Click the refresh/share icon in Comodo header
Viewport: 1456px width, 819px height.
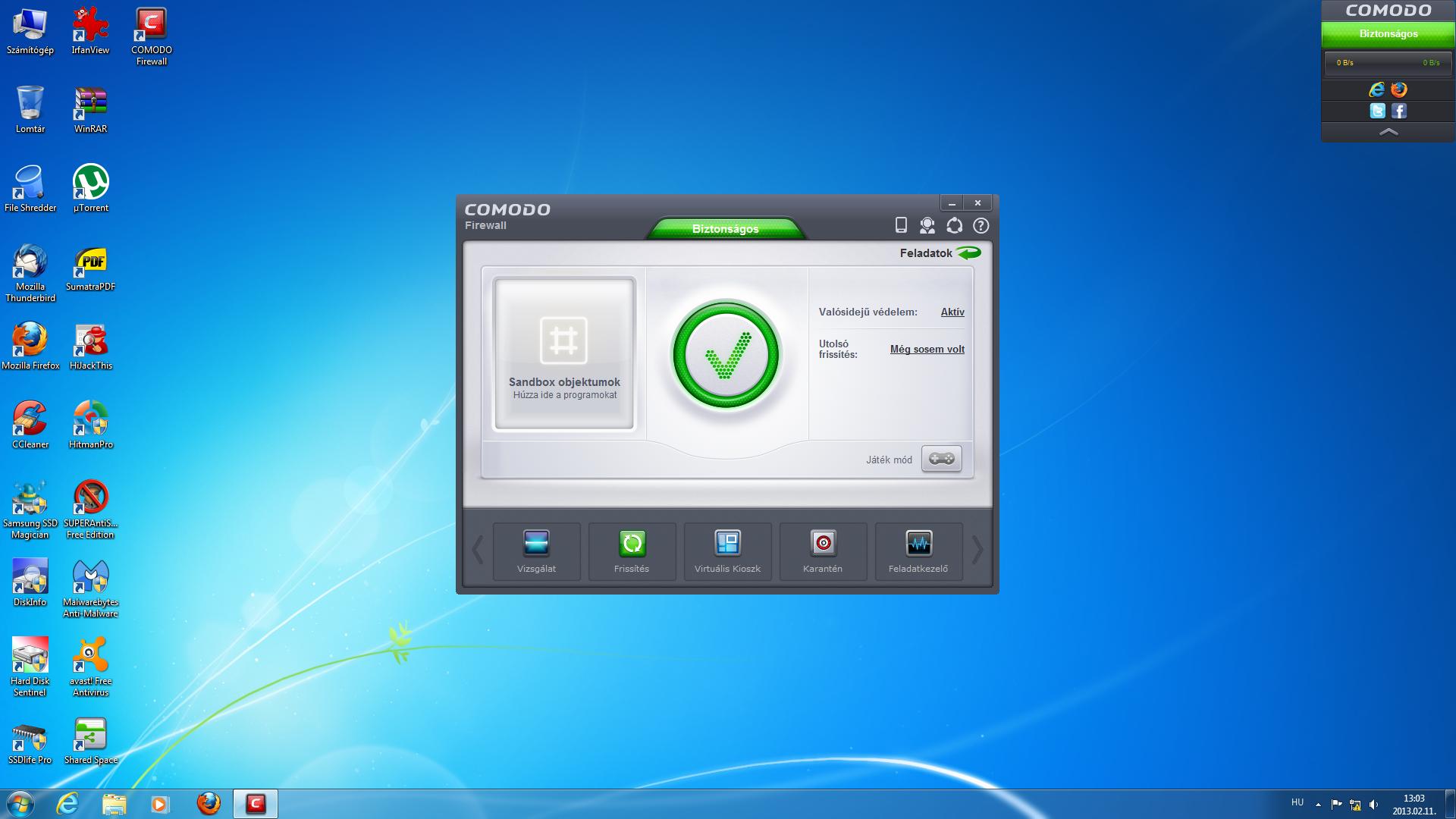click(x=954, y=225)
